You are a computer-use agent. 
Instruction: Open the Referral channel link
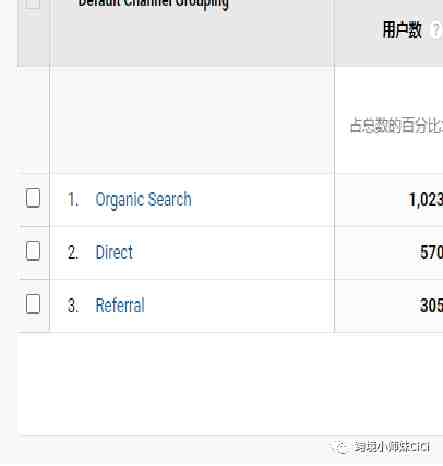tap(120, 305)
